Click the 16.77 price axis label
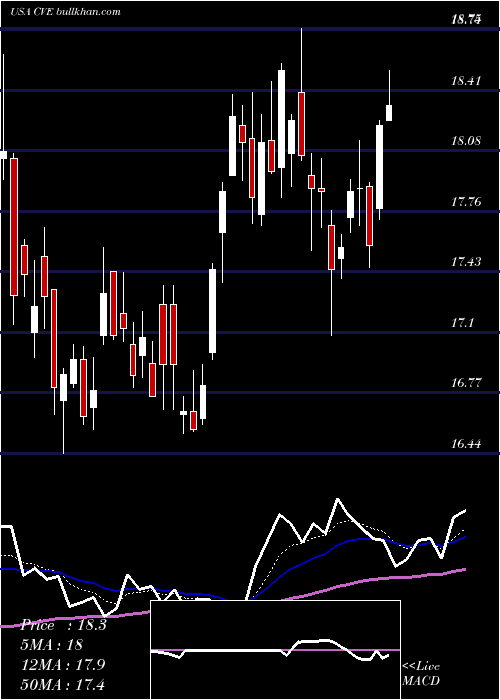The width and height of the screenshot is (500, 700). 467,383
